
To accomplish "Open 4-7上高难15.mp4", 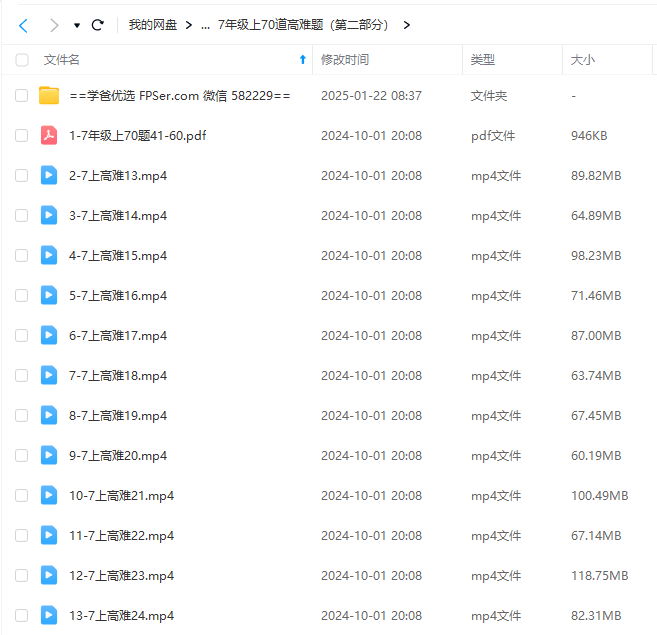I will coord(118,256).
